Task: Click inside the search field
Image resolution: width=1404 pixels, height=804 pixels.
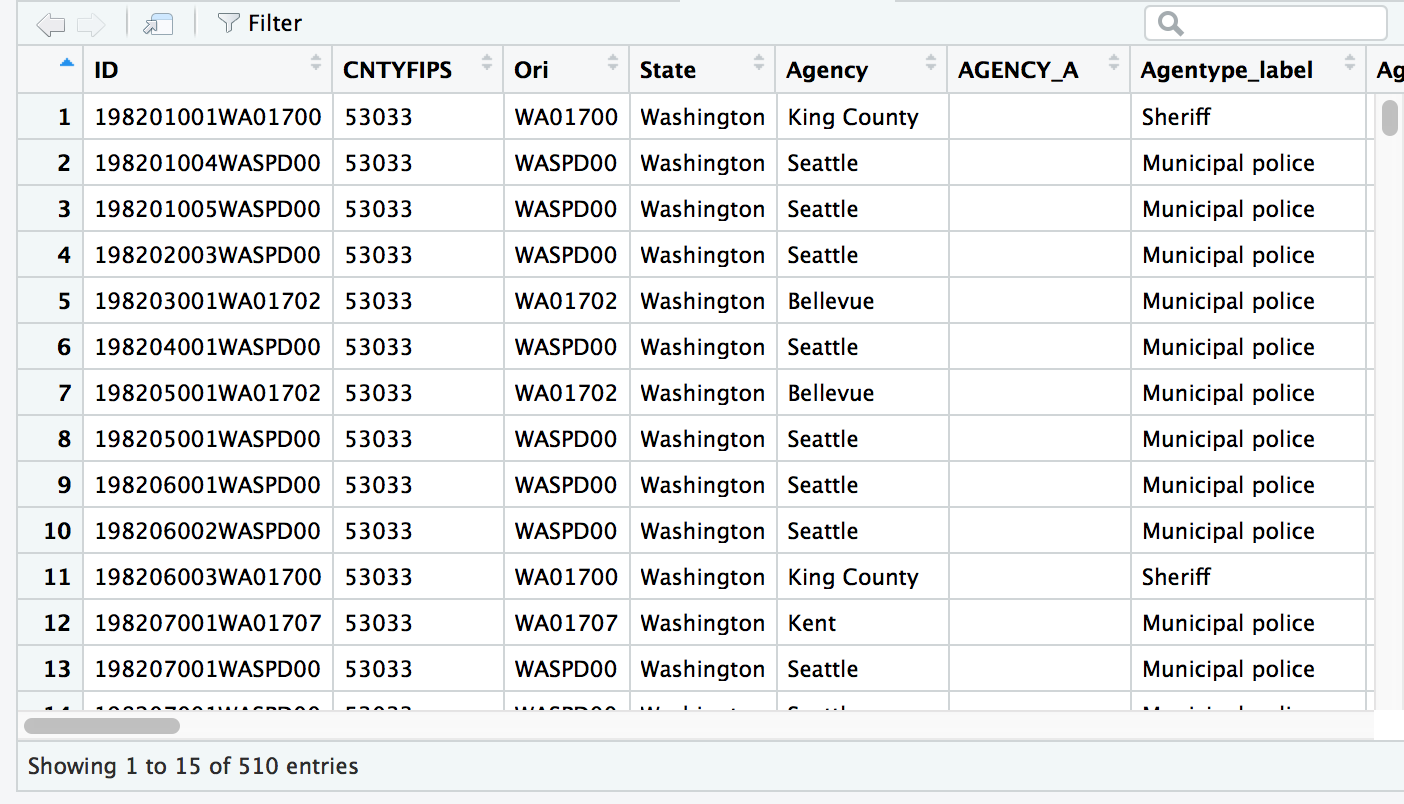Action: (x=1280, y=24)
